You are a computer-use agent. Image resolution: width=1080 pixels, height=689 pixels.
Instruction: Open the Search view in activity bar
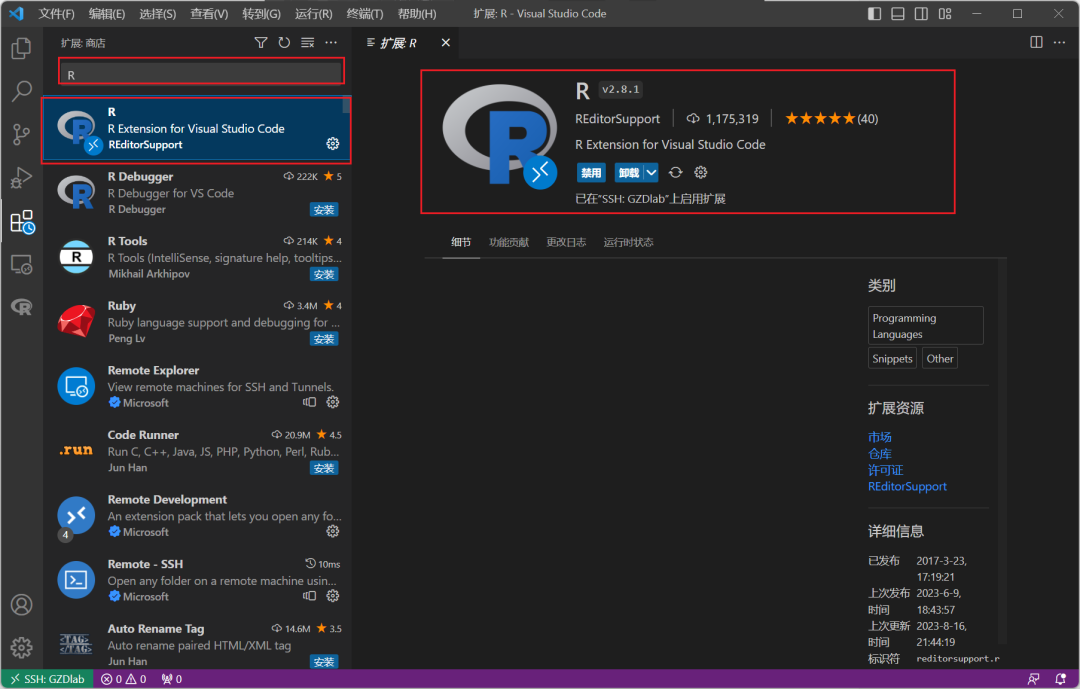[x=21, y=91]
